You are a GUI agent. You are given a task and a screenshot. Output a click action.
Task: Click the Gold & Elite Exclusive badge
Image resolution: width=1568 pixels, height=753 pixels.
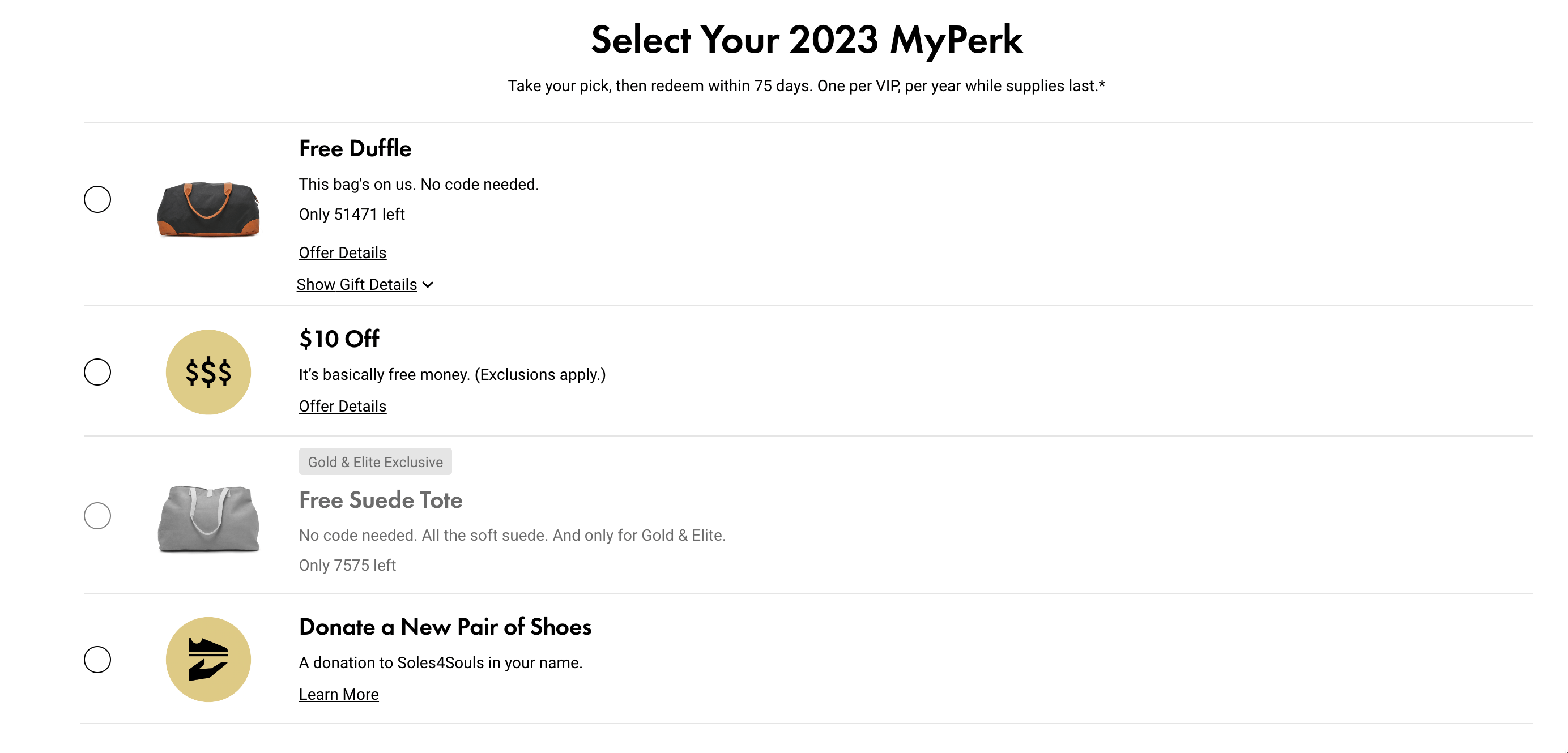tap(375, 461)
